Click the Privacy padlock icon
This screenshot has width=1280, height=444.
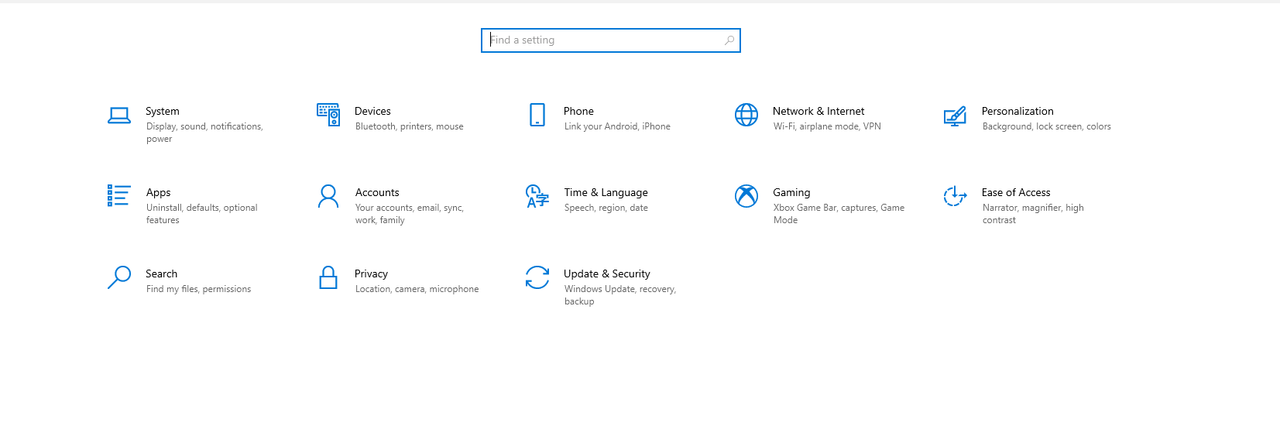coord(328,277)
